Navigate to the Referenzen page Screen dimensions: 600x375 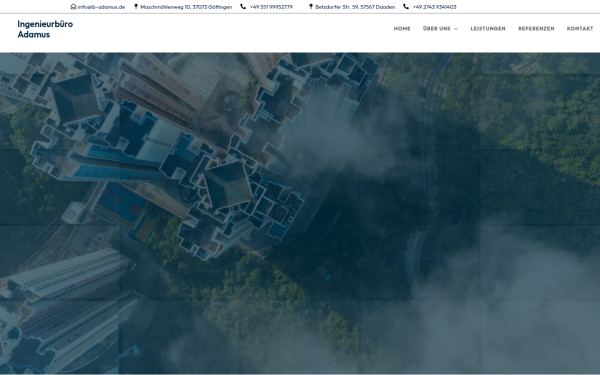[536, 29]
